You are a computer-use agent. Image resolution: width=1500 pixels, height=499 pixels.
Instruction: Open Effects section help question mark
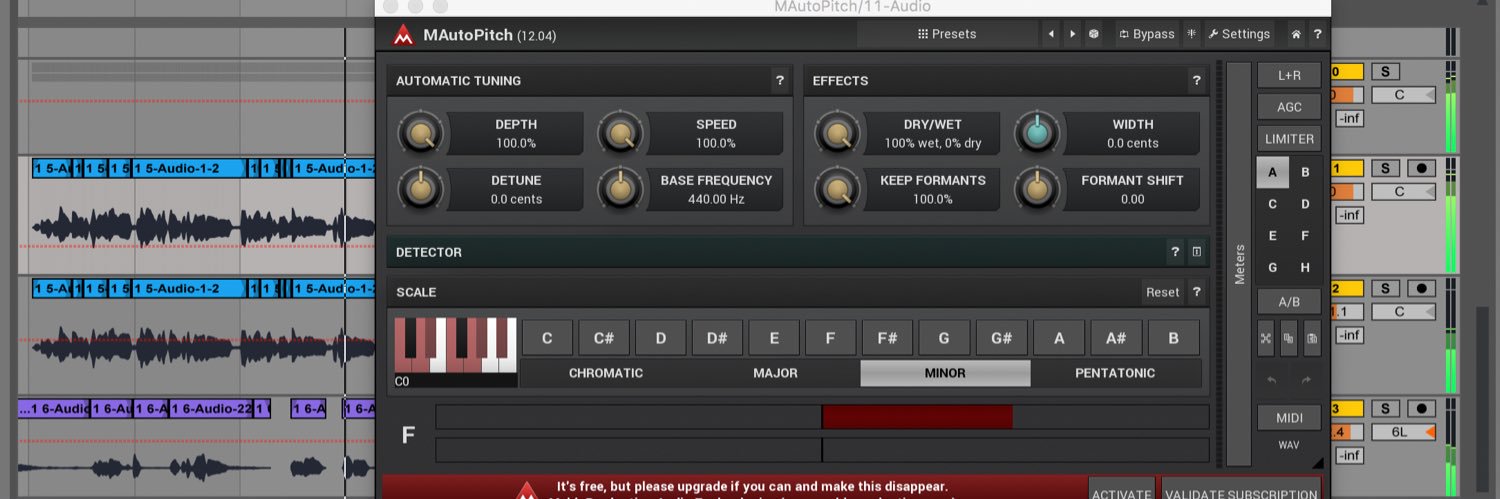click(x=1196, y=81)
